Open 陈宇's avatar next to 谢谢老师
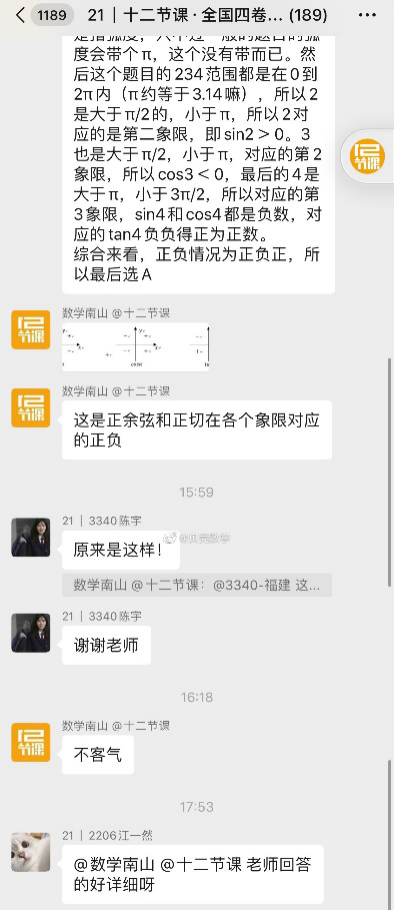Screen dimensions: 408x910 31,633
